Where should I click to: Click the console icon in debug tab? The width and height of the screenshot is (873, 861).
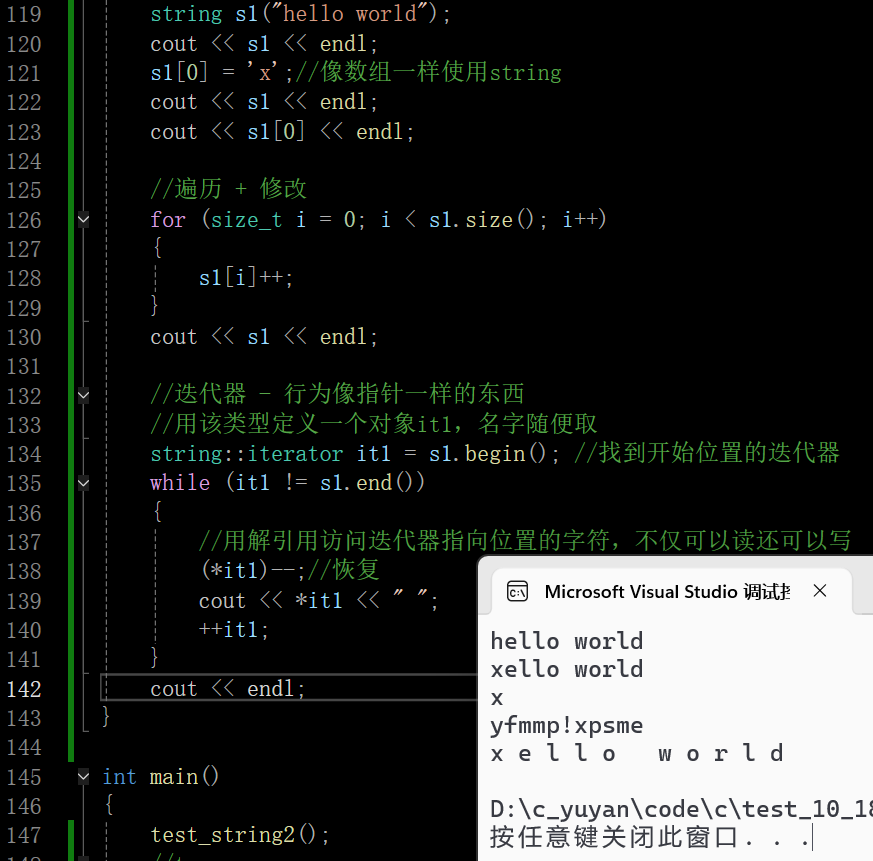[x=517, y=592]
